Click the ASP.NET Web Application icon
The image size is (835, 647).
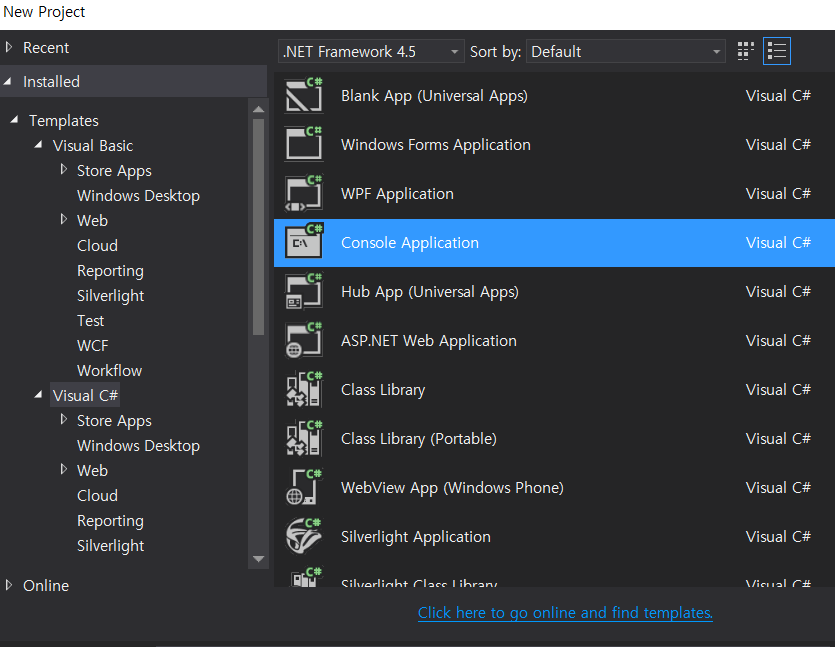click(x=304, y=340)
